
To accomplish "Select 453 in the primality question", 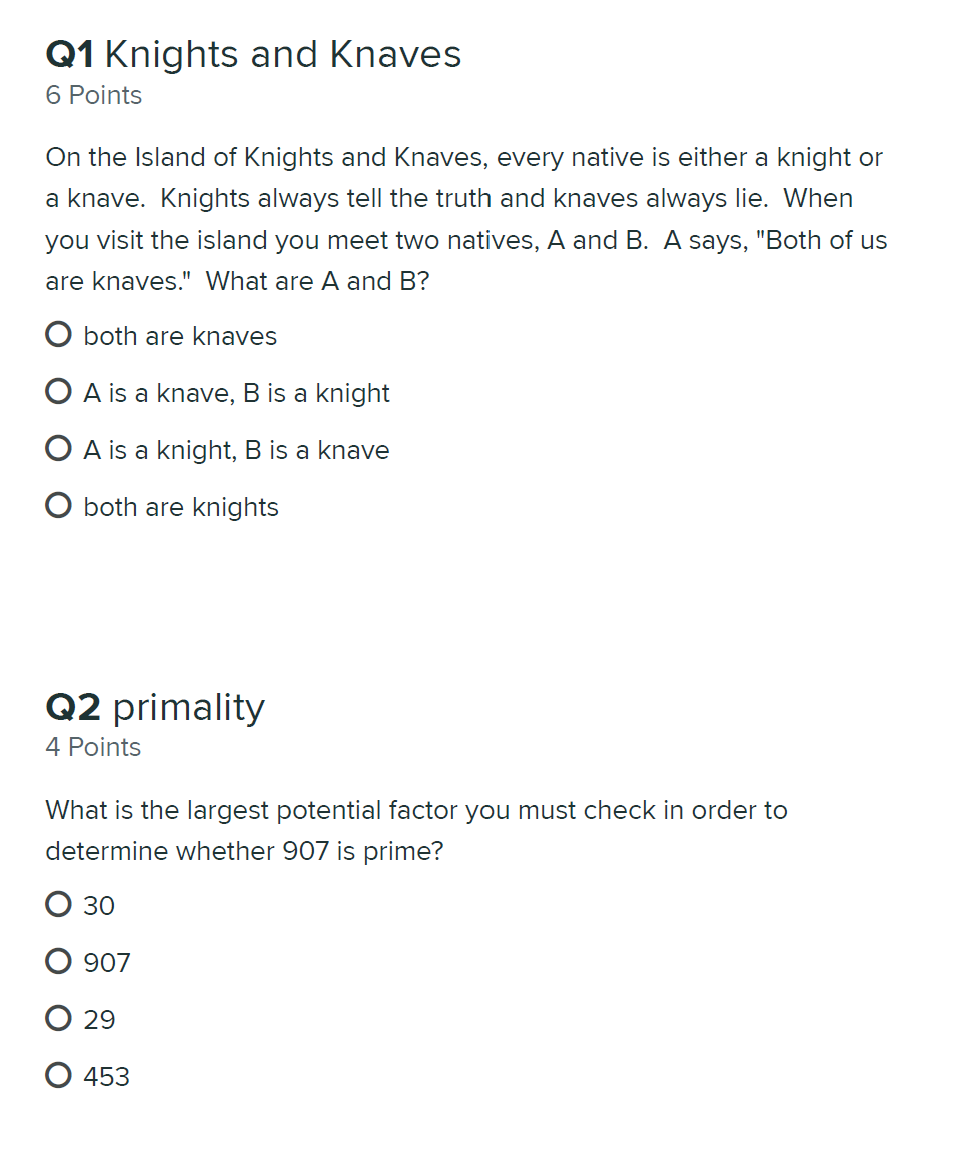I will coord(58,1074).
